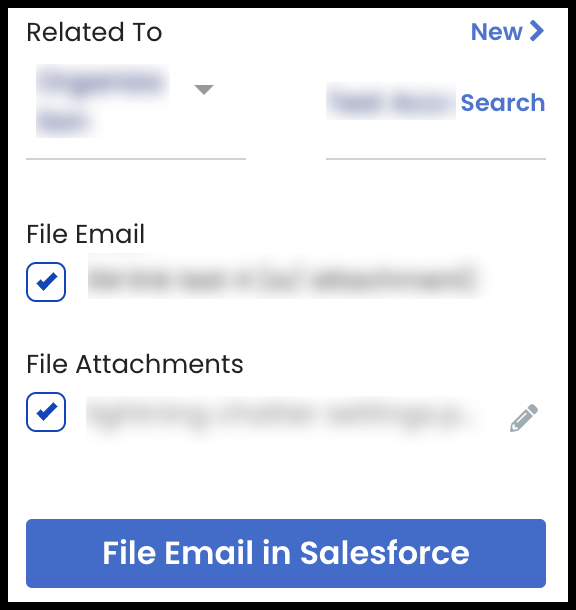
Task: Click the blue checkmark beside the attachment name
Action: pos(46,412)
